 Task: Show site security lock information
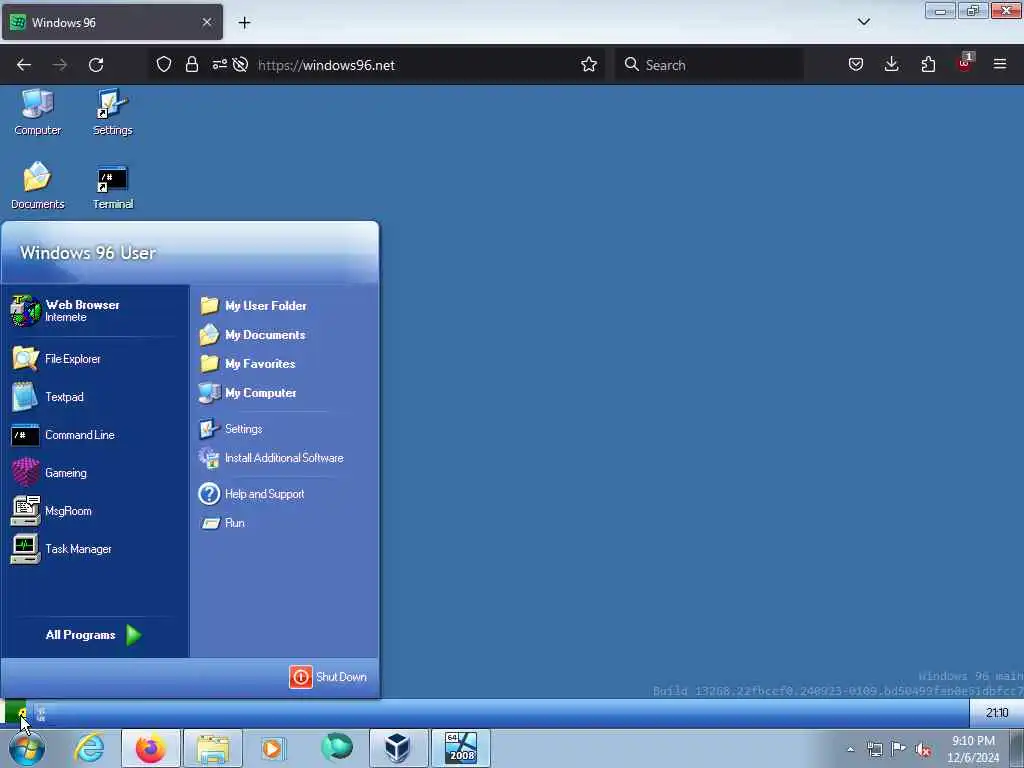point(191,65)
